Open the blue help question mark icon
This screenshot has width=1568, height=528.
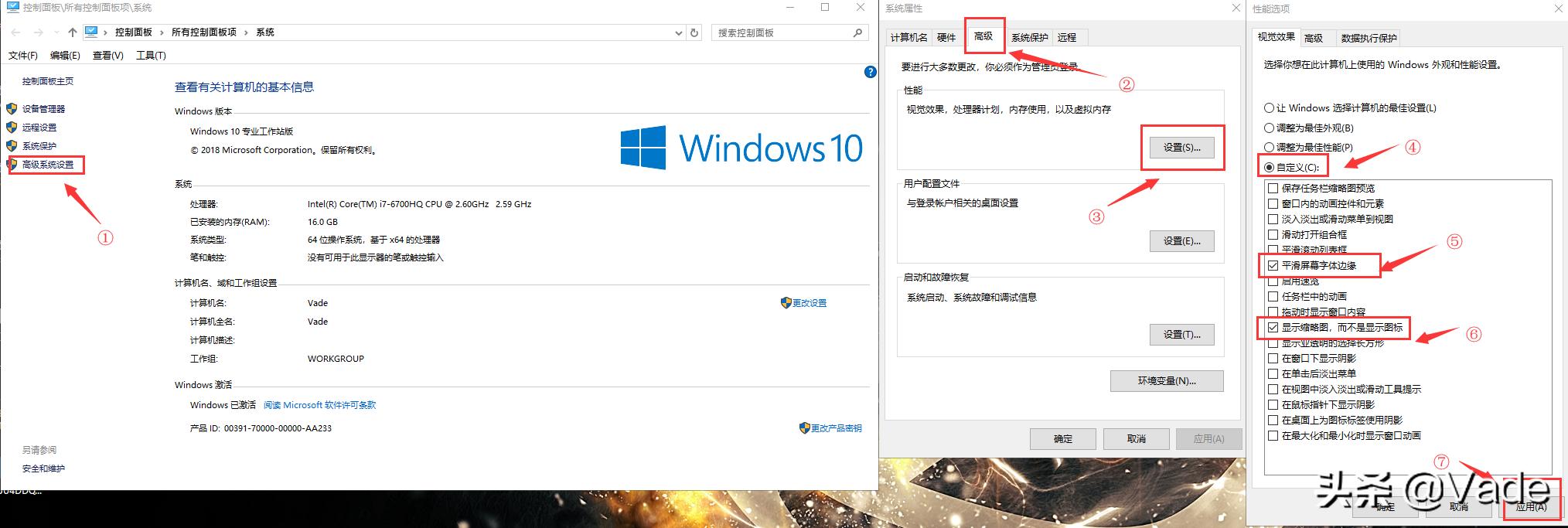pos(870,72)
